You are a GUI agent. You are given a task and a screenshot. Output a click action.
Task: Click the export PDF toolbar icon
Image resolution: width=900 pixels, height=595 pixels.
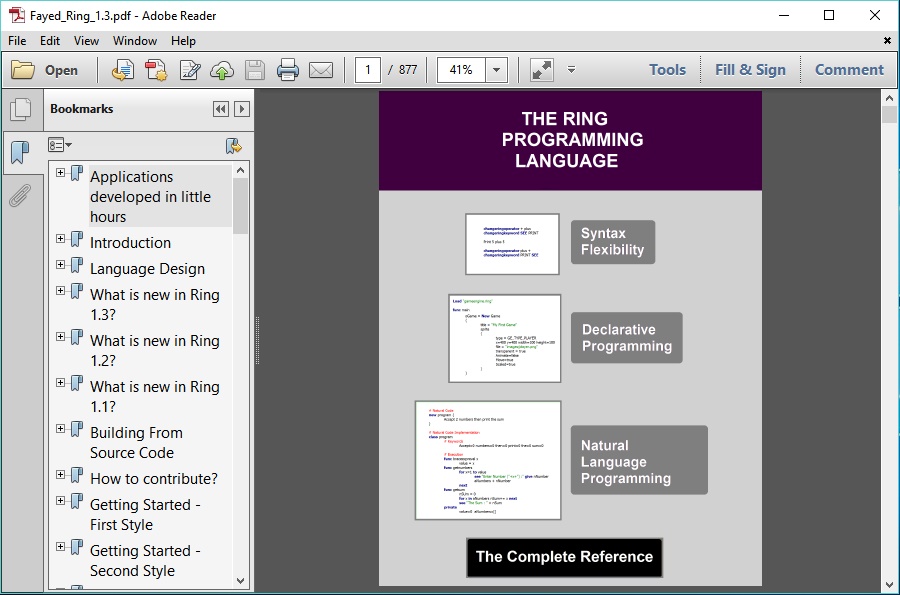122,70
